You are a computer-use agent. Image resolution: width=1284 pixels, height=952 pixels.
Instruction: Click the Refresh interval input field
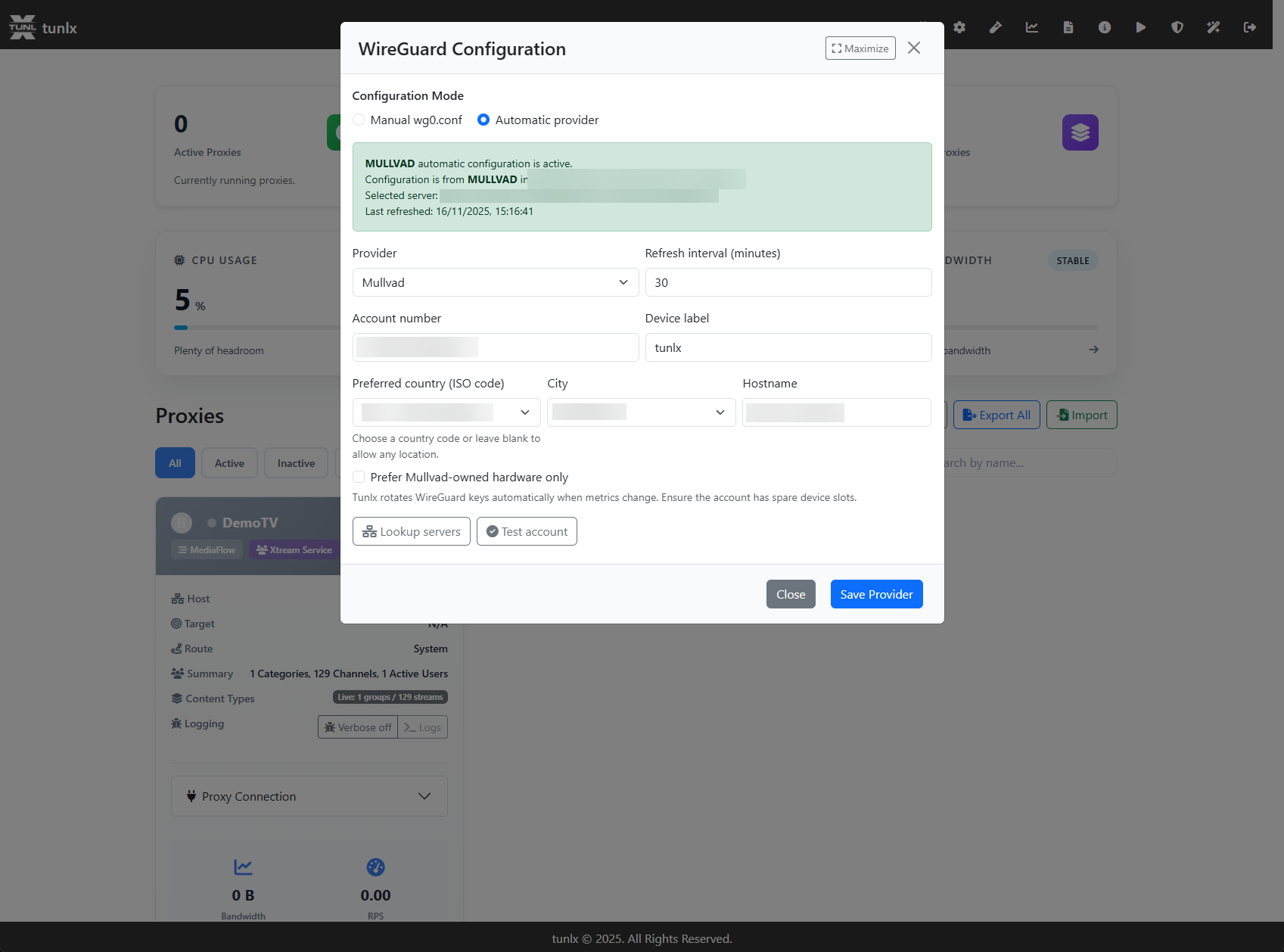(x=788, y=282)
